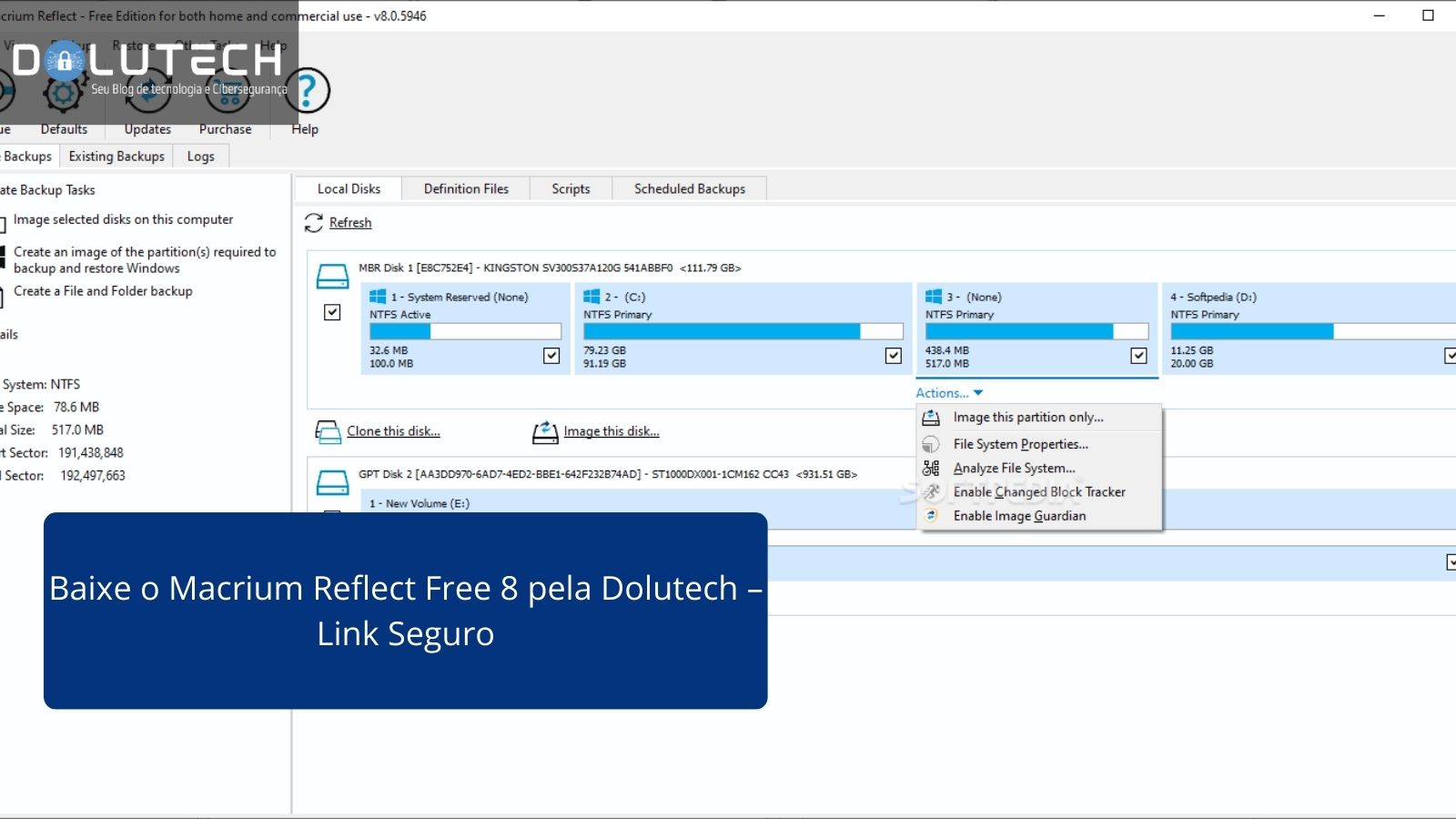Click Create a File and Folder backup

(x=103, y=291)
